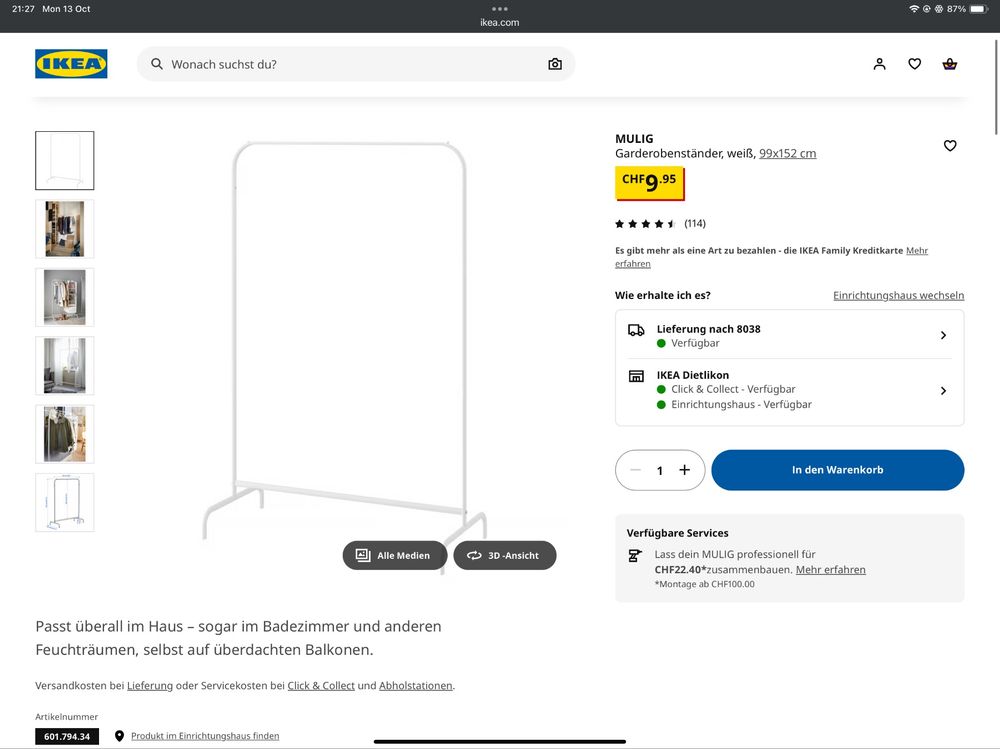Select the dimensions diagram thumbnail
The width and height of the screenshot is (1000, 749).
tap(65, 502)
